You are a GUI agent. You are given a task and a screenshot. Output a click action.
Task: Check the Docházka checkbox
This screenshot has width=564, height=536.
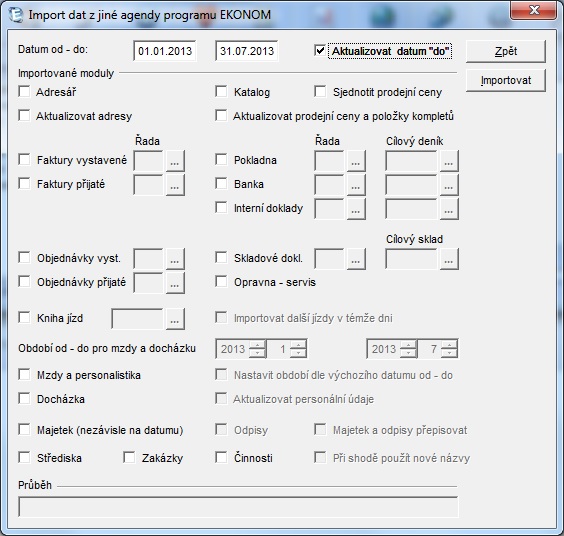(x=24, y=399)
